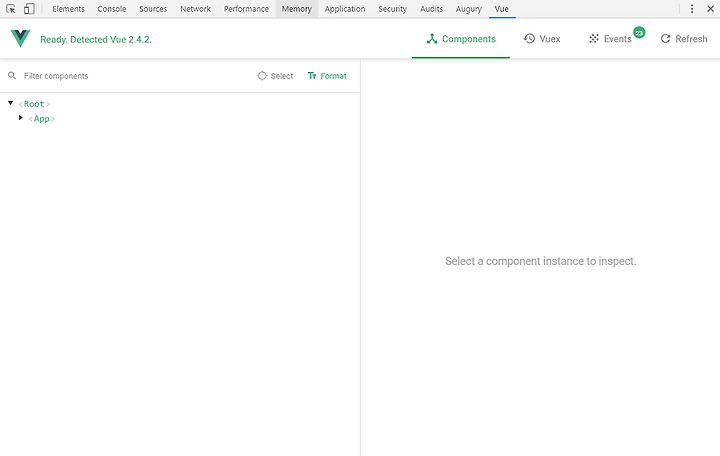720x456 pixels.
Task: Click the Events badge showing 23
Action: [x=639, y=32]
